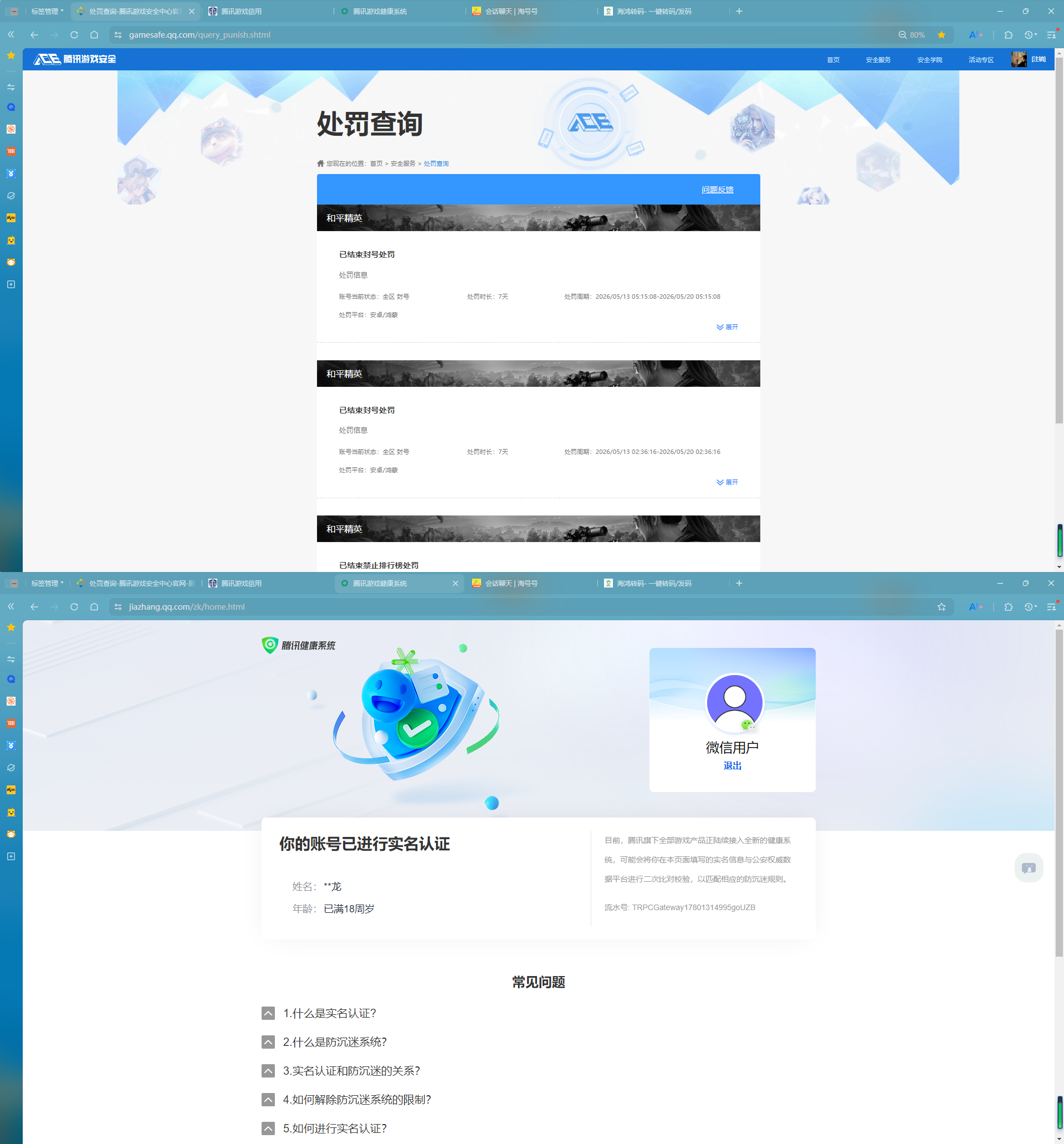Open history clock dropdown in jiazhang window

click(x=1031, y=606)
